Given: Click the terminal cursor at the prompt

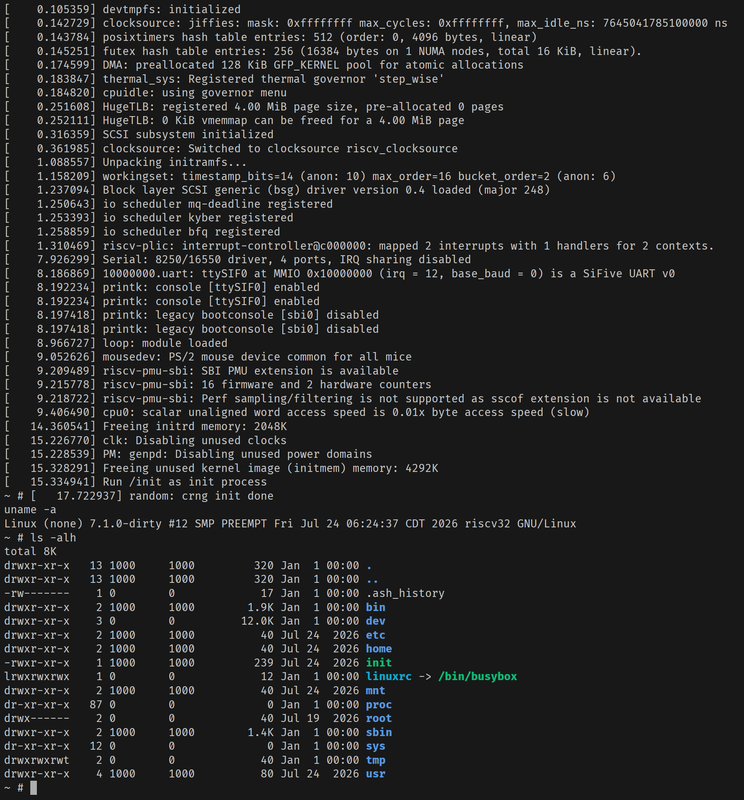Looking at the screenshot, I should pos(34,788).
